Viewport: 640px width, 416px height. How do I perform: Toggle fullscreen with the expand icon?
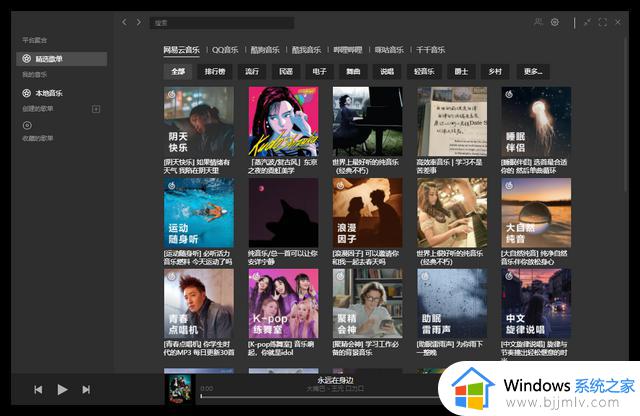602,22
